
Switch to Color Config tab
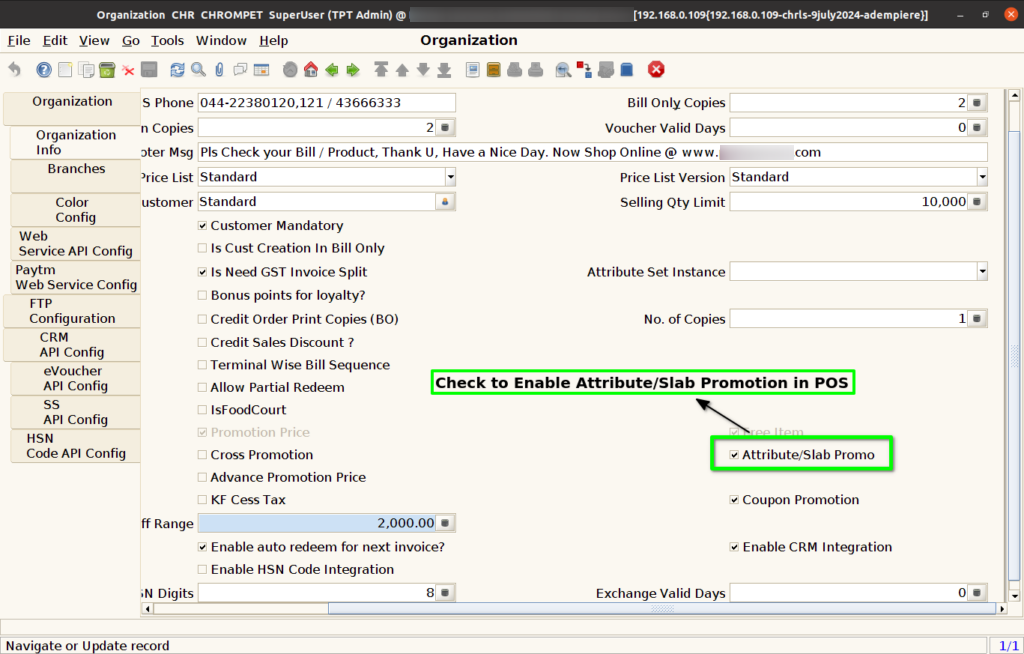(x=76, y=210)
